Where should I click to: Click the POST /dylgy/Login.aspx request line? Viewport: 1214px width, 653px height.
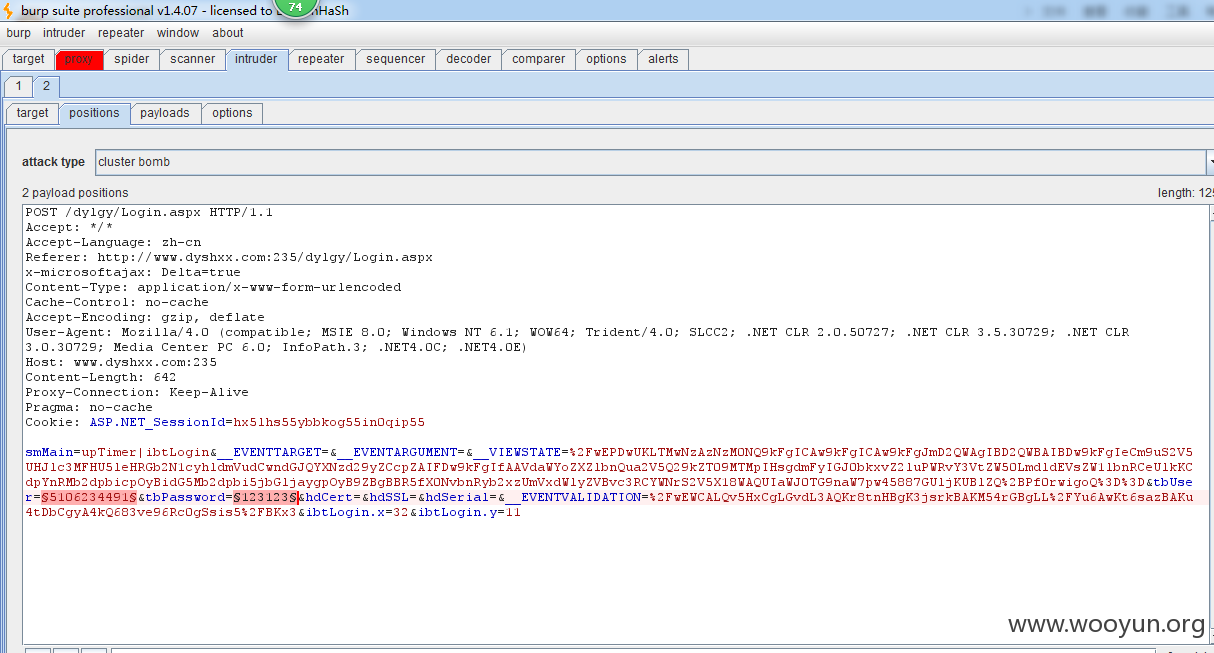tap(149, 212)
